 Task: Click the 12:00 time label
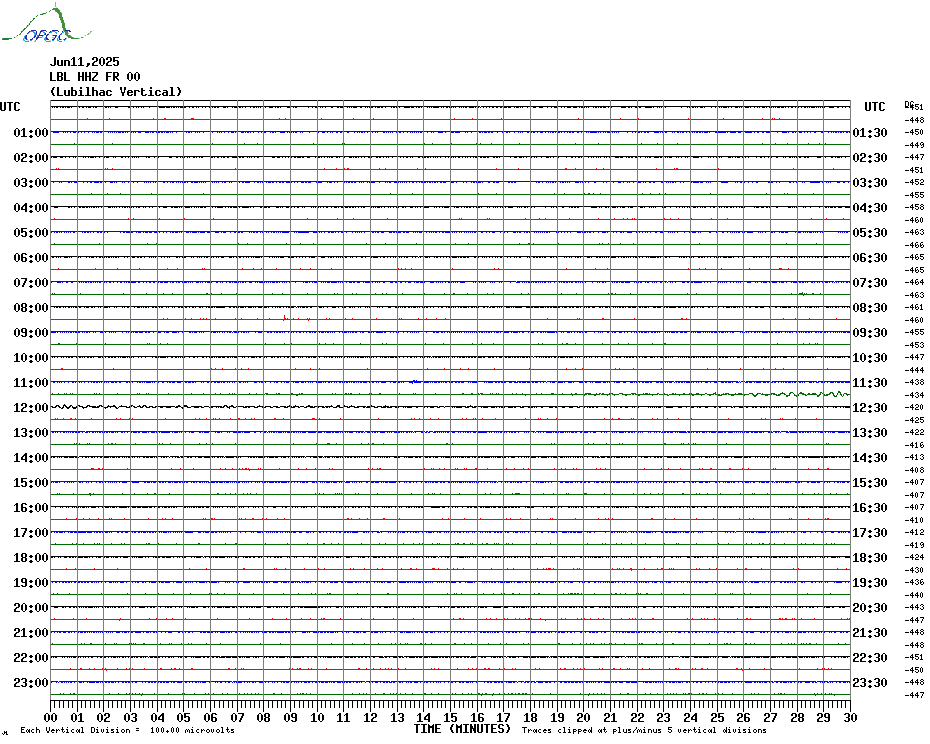[31, 408]
